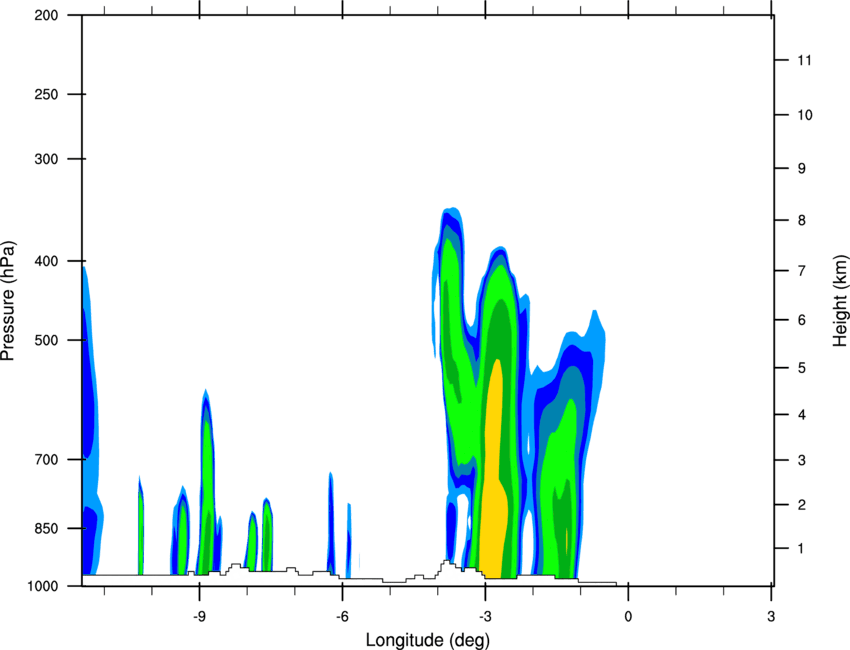Screen dimensions: 850x650
Task: Click the 850 pressure tick label
Action: point(46,528)
